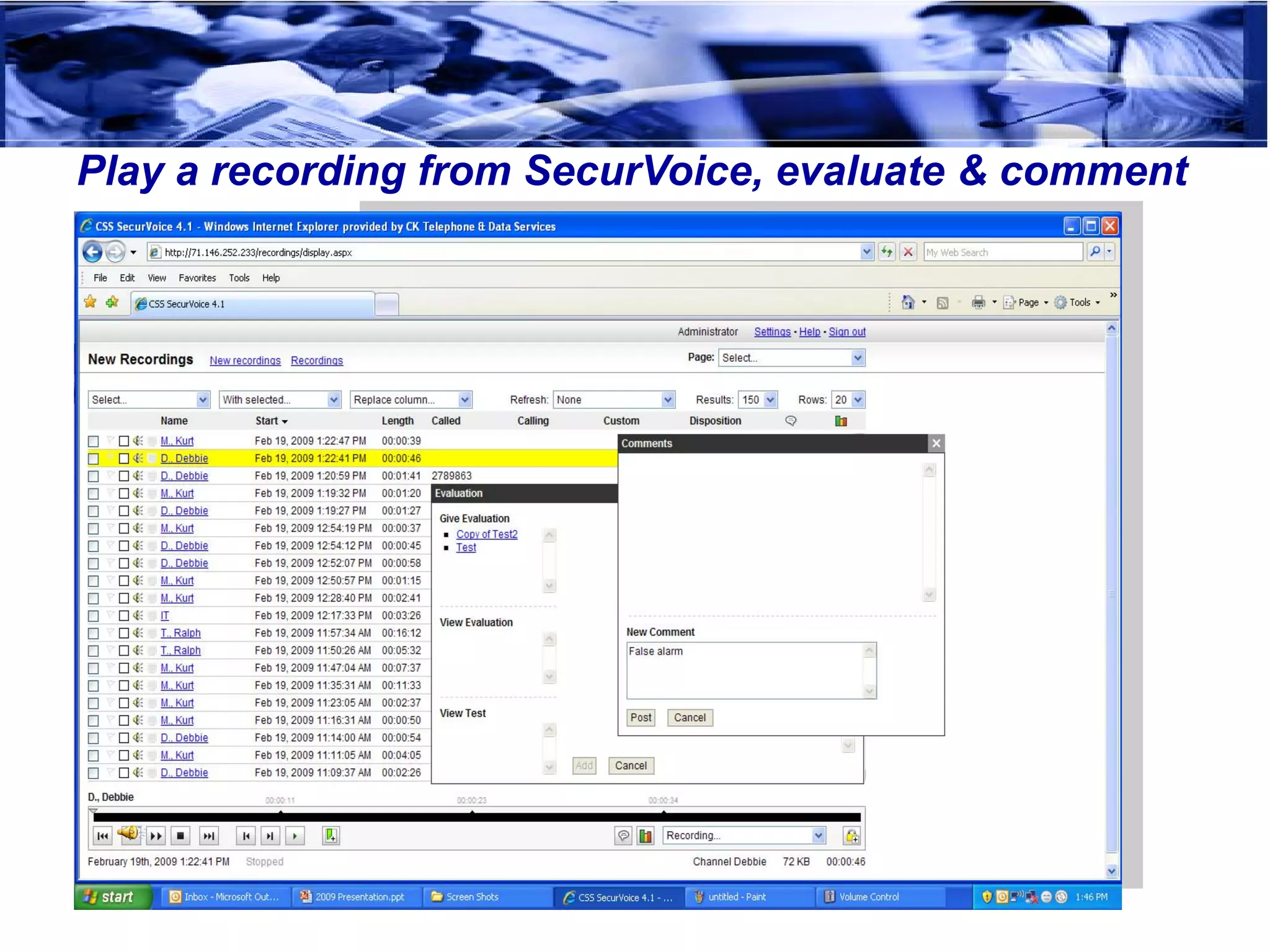This screenshot has width=1270, height=952.
Task: Cancel the new comment
Action: [x=690, y=717]
